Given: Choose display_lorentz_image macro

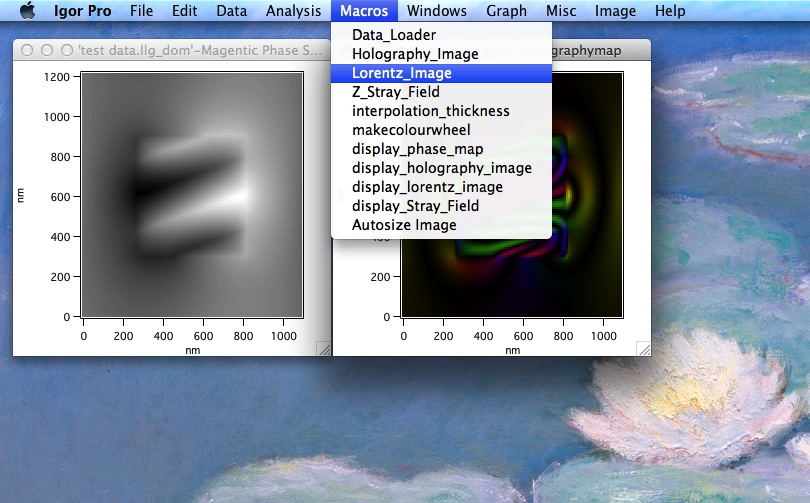Looking at the screenshot, I should pyautogui.click(x=427, y=187).
